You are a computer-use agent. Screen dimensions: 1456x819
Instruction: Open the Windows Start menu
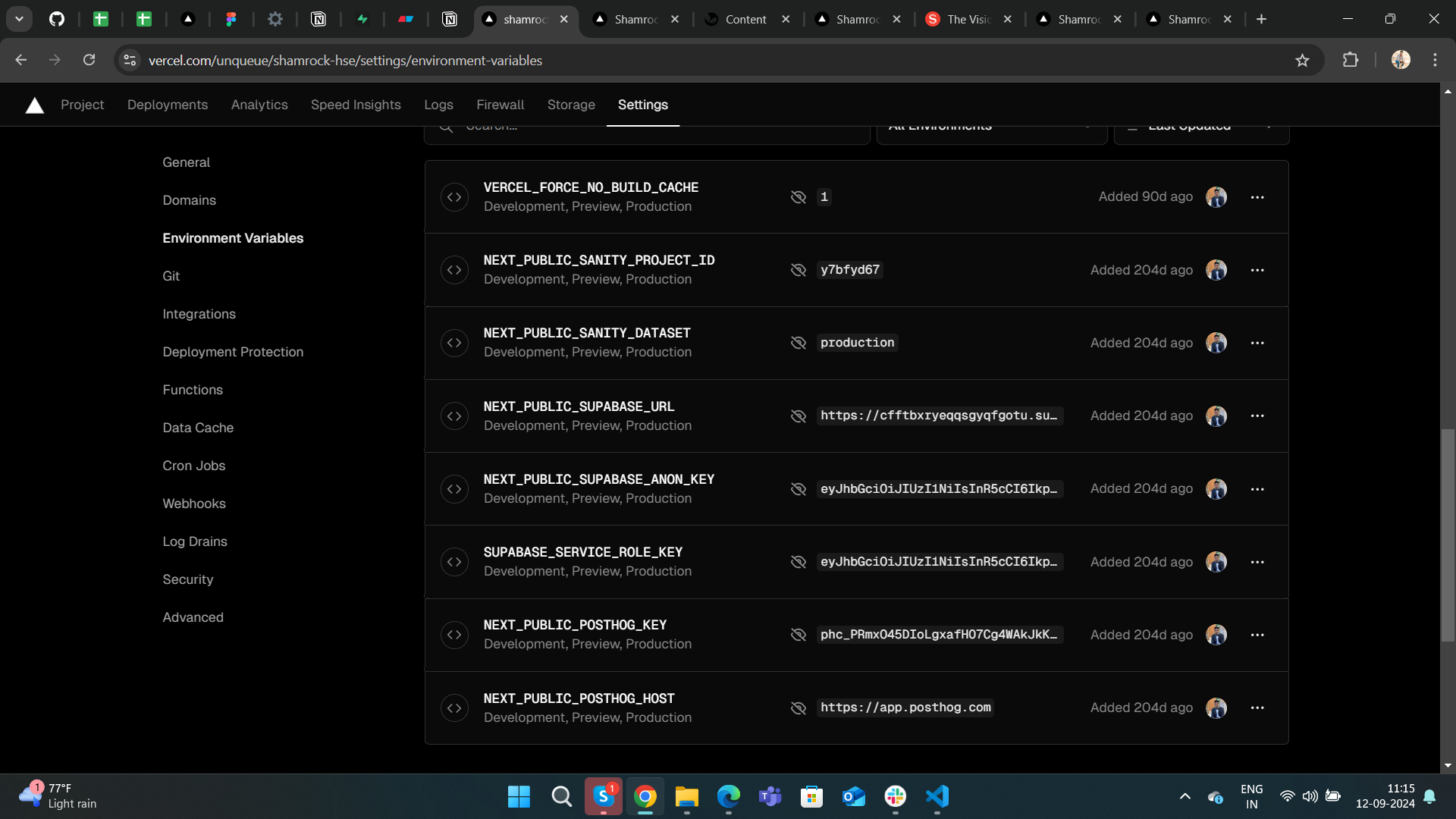pyautogui.click(x=519, y=796)
